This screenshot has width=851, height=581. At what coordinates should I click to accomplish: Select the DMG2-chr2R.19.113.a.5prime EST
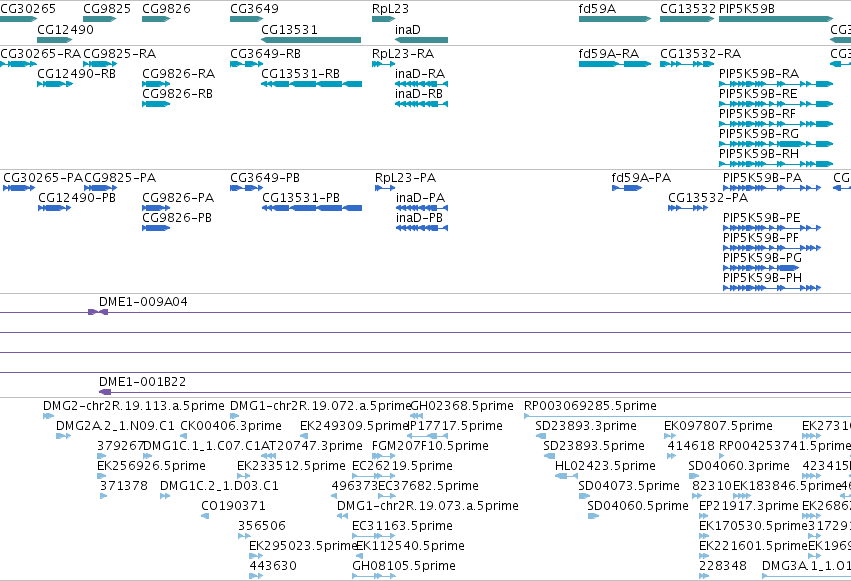click(x=48, y=416)
